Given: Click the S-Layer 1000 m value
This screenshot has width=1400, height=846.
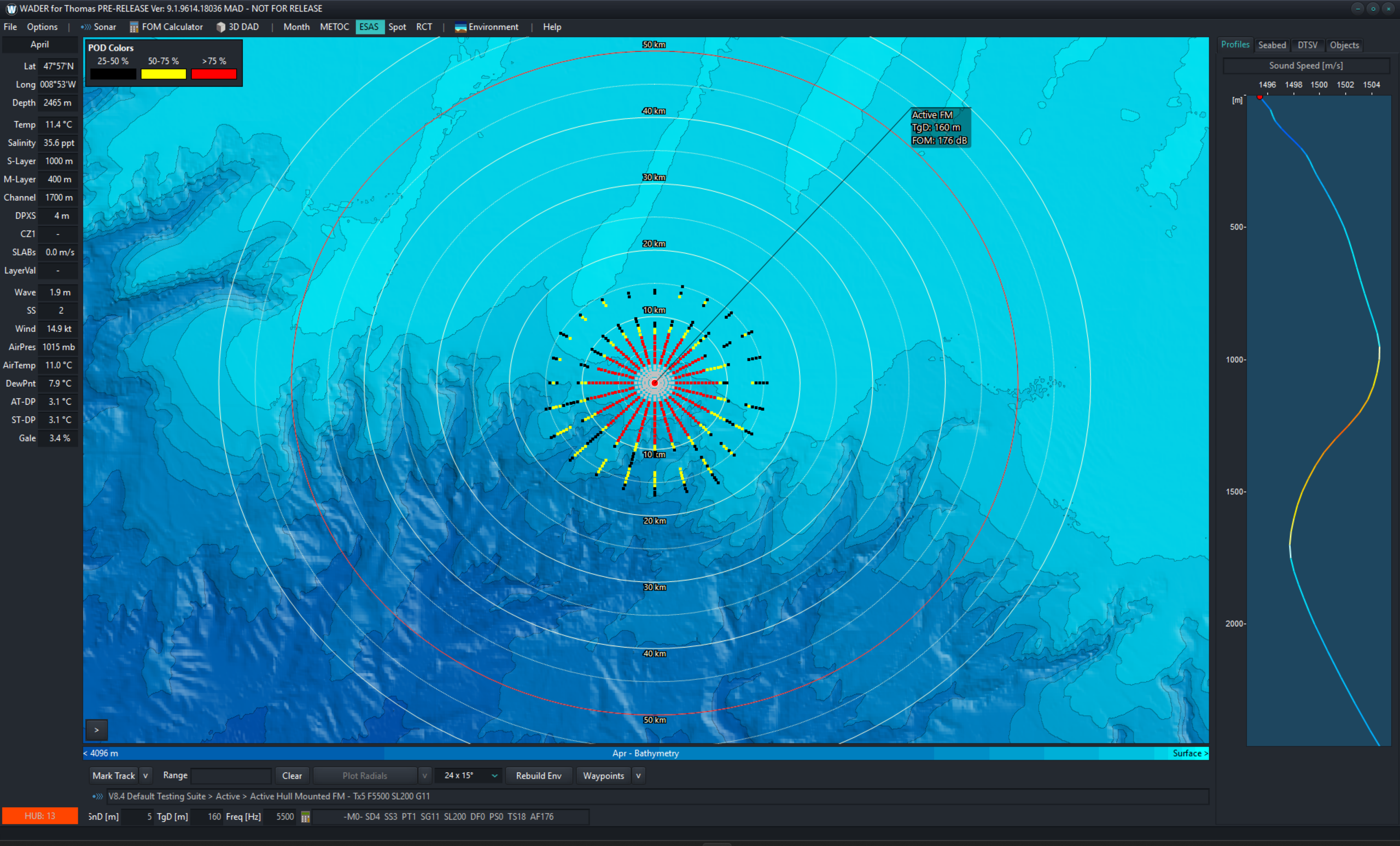Looking at the screenshot, I should pyautogui.click(x=59, y=161).
